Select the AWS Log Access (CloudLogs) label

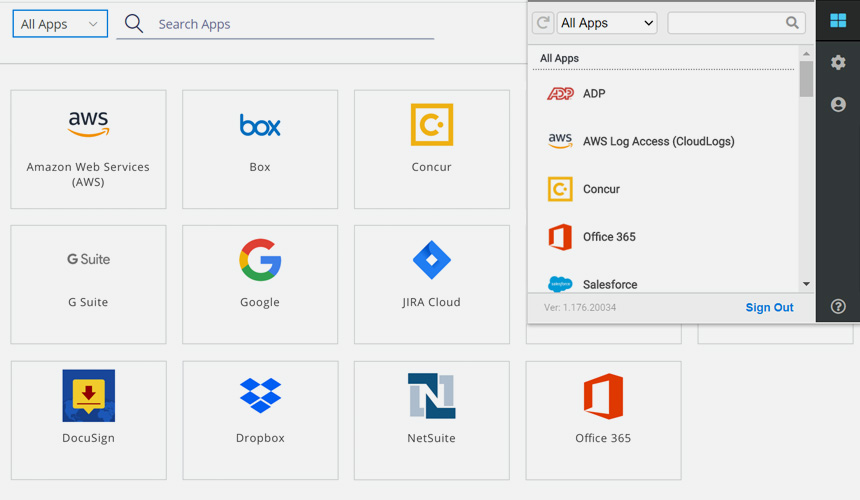tap(659, 141)
